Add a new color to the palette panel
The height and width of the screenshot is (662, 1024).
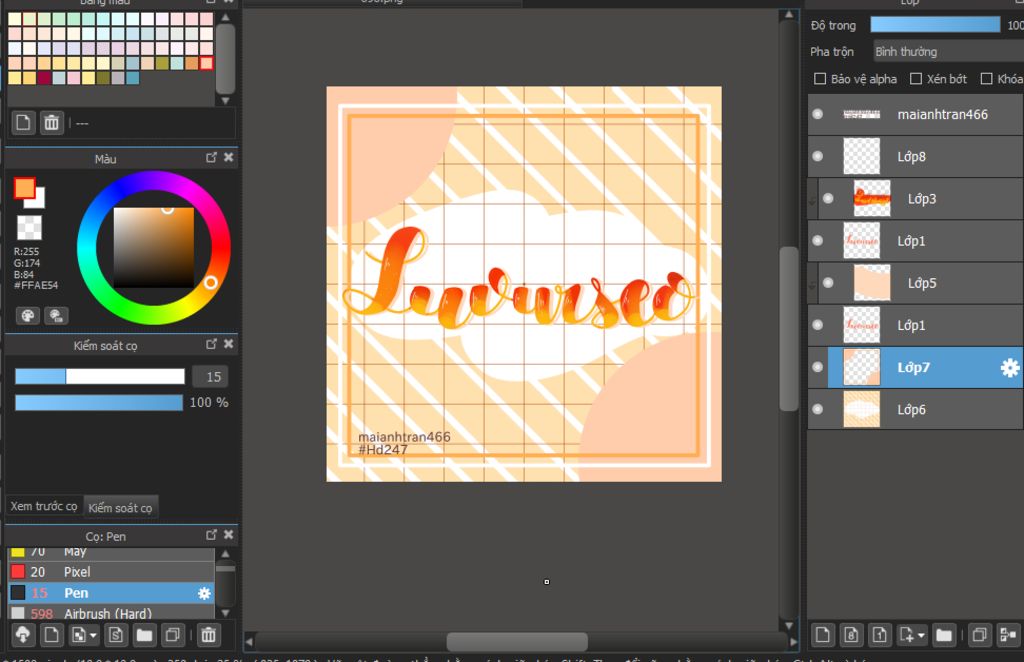23,123
